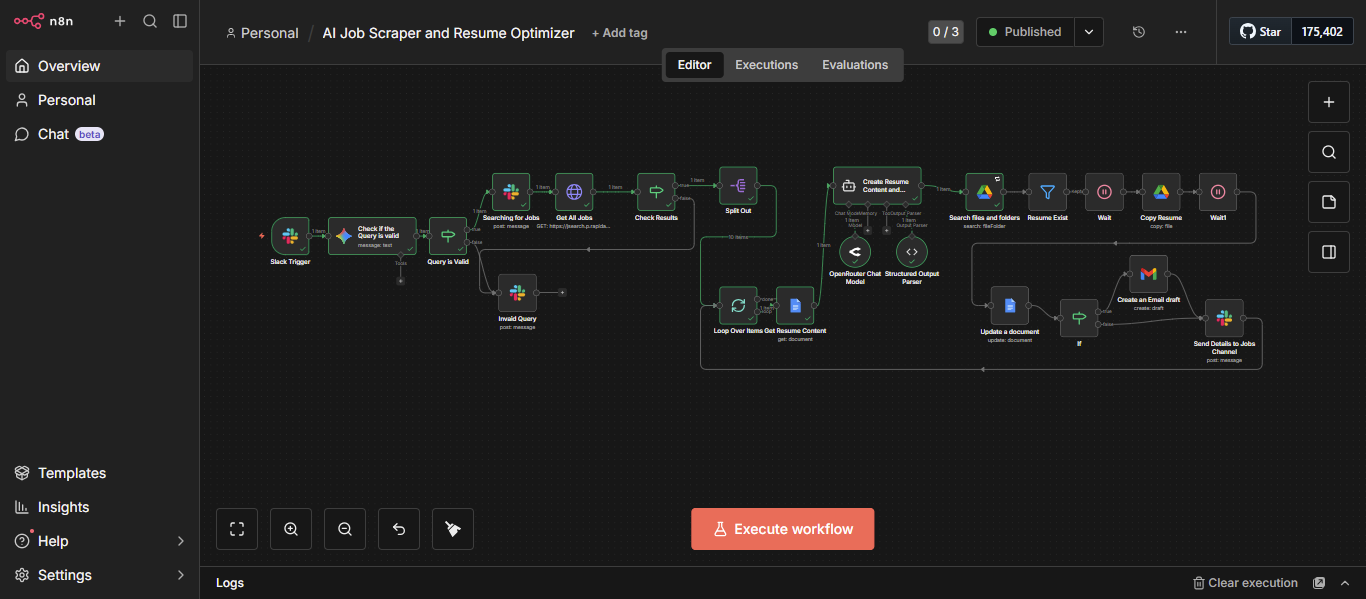1366x599 pixels.
Task: Expand the Logs panel chevron
Action: click(1345, 583)
